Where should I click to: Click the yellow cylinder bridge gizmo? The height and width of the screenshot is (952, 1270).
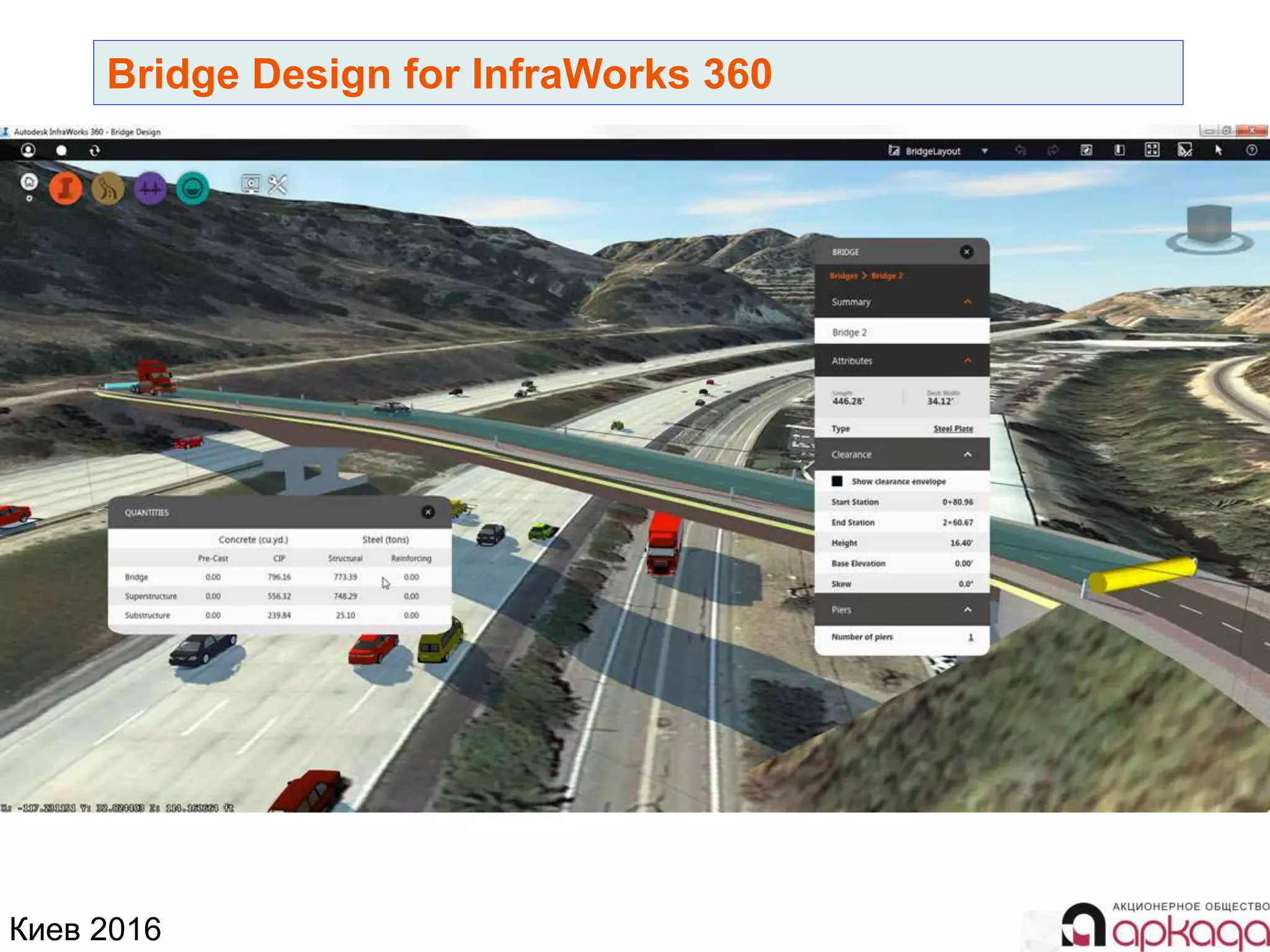1142,575
